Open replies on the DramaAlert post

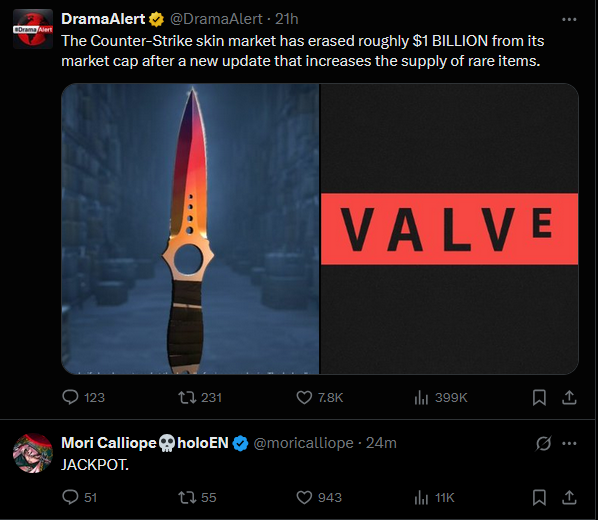point(83,397)
